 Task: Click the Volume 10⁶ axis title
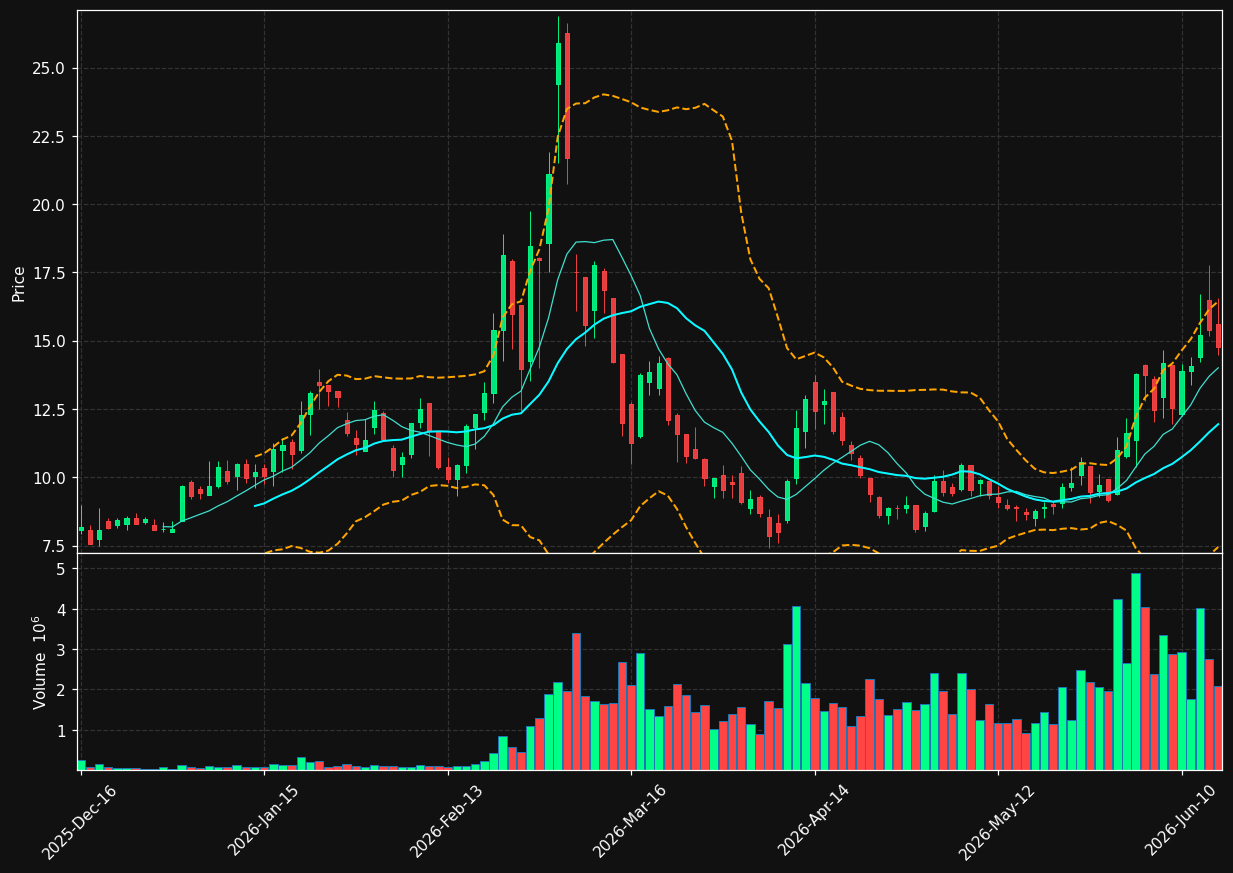39,662
